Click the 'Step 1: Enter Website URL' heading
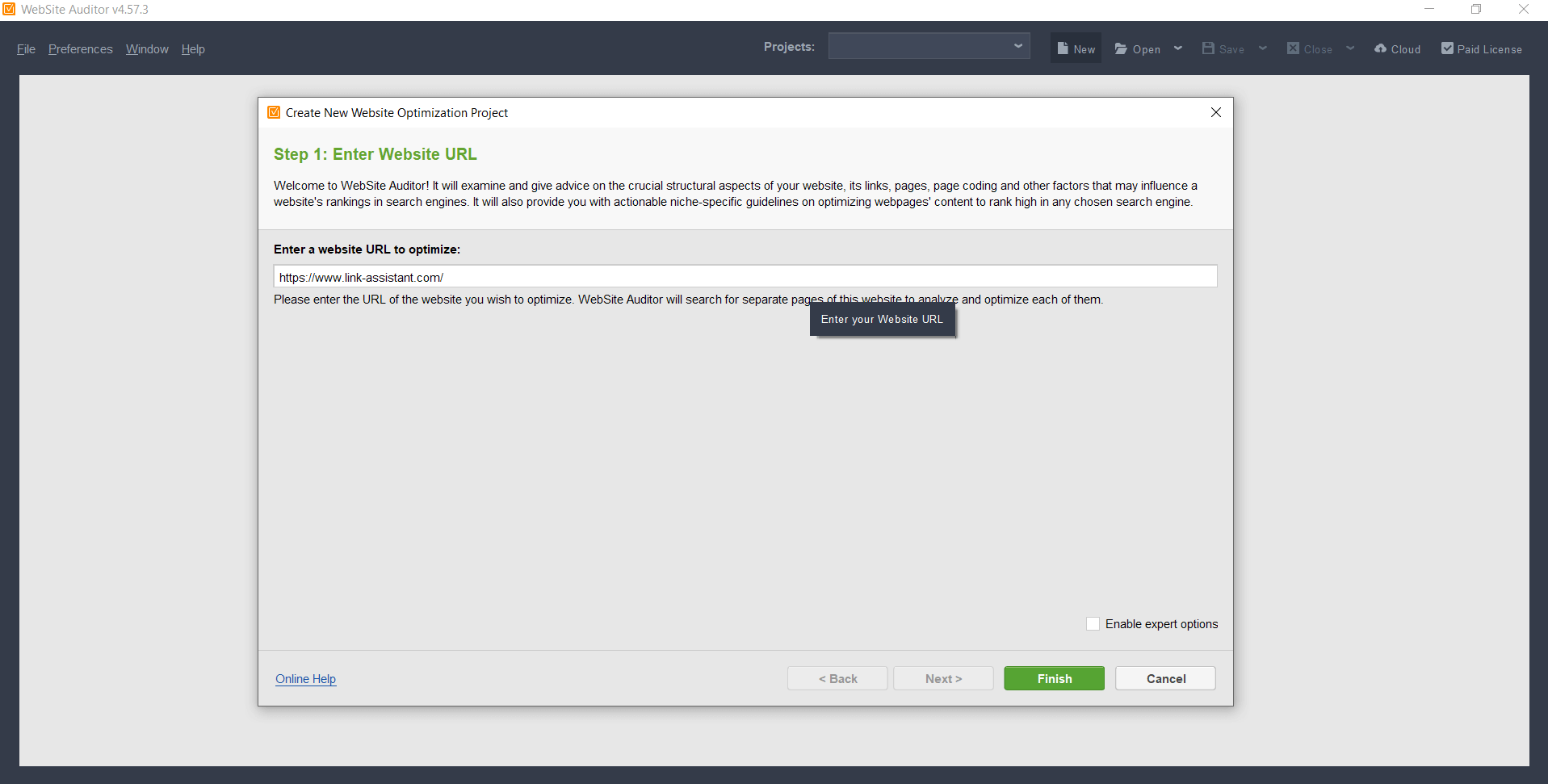 click(x=375, y=154)
